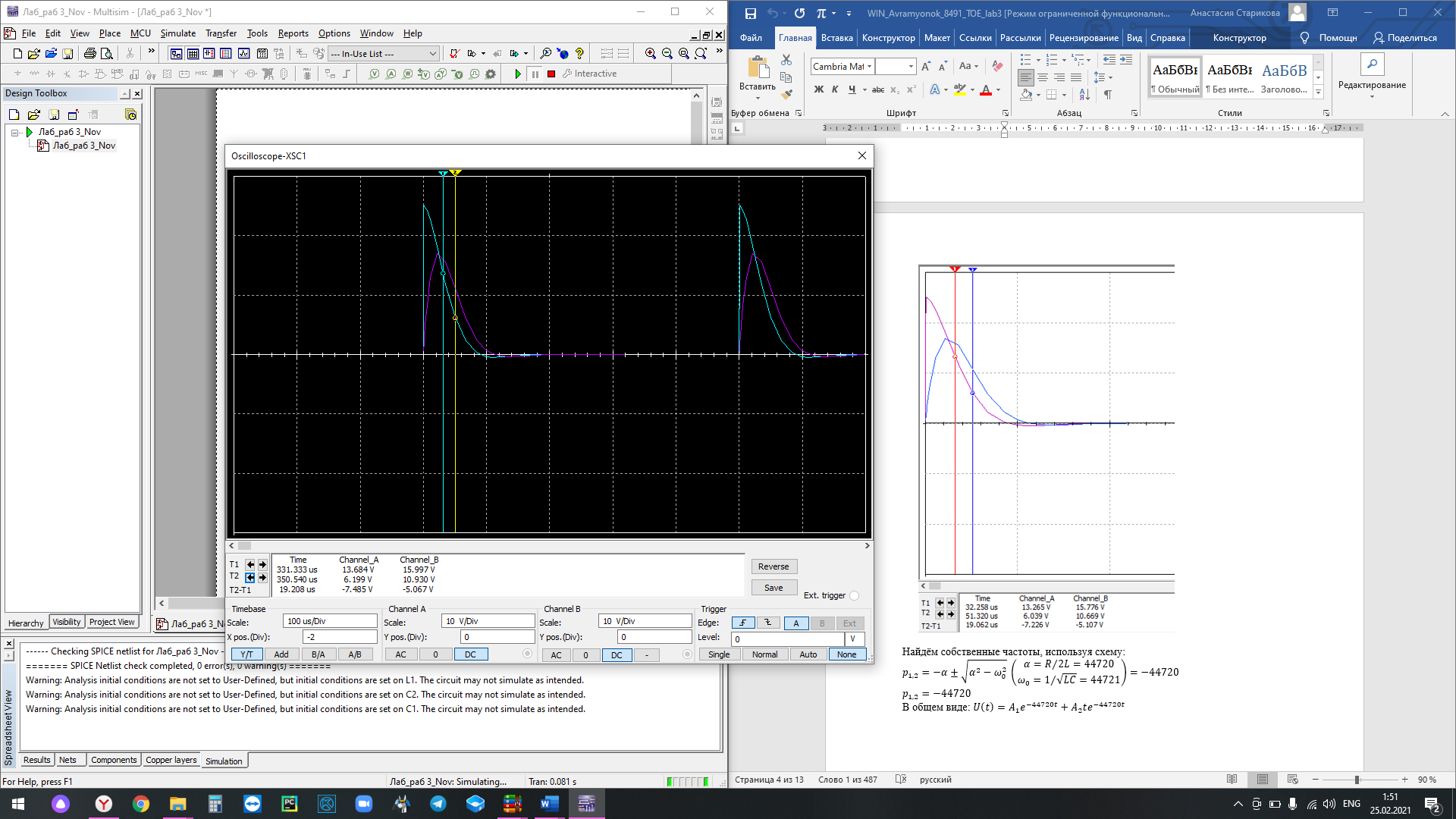The height and width of the screenshot is (819, 1456).
Task: Set trigger mode to Auto
Action: [x=808, y=654]
